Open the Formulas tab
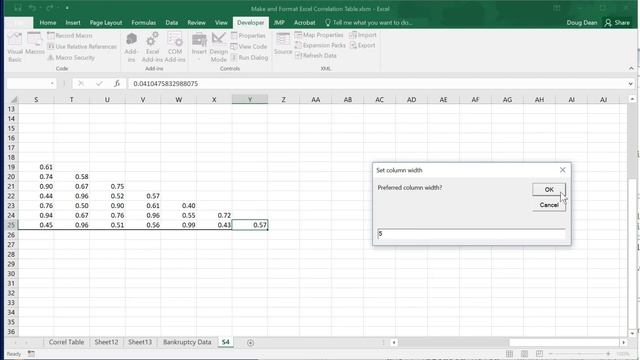The height and width of the screenshot is (360, 640). [143, 23]
